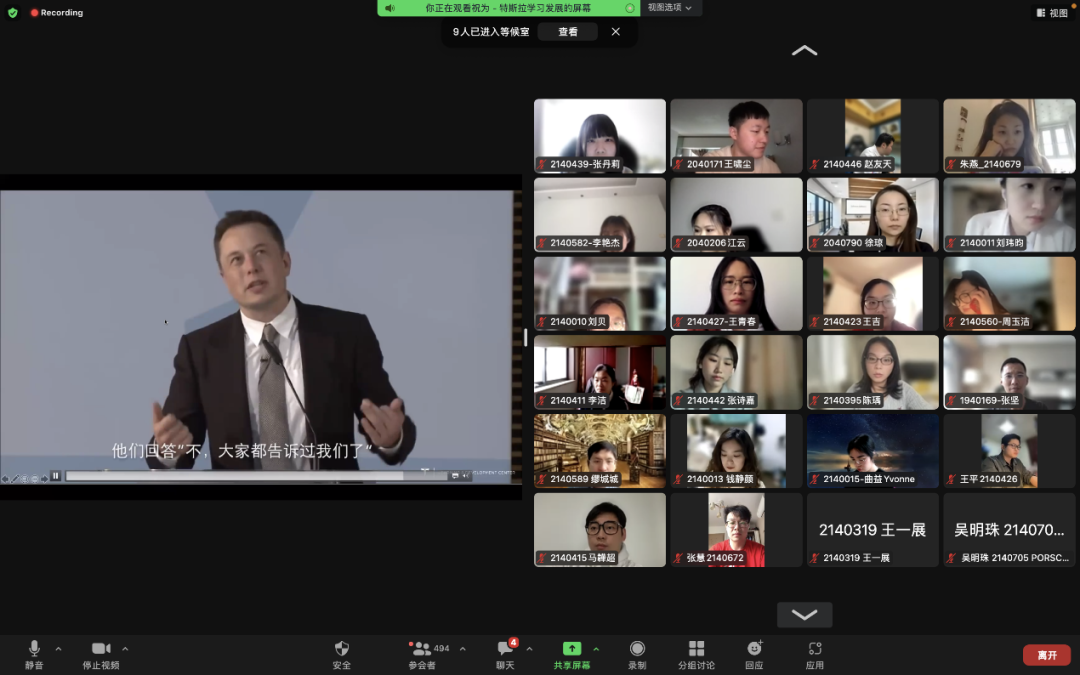Open the Participants panel icon
Viewport: 1080px width, 675px height.
421,648
